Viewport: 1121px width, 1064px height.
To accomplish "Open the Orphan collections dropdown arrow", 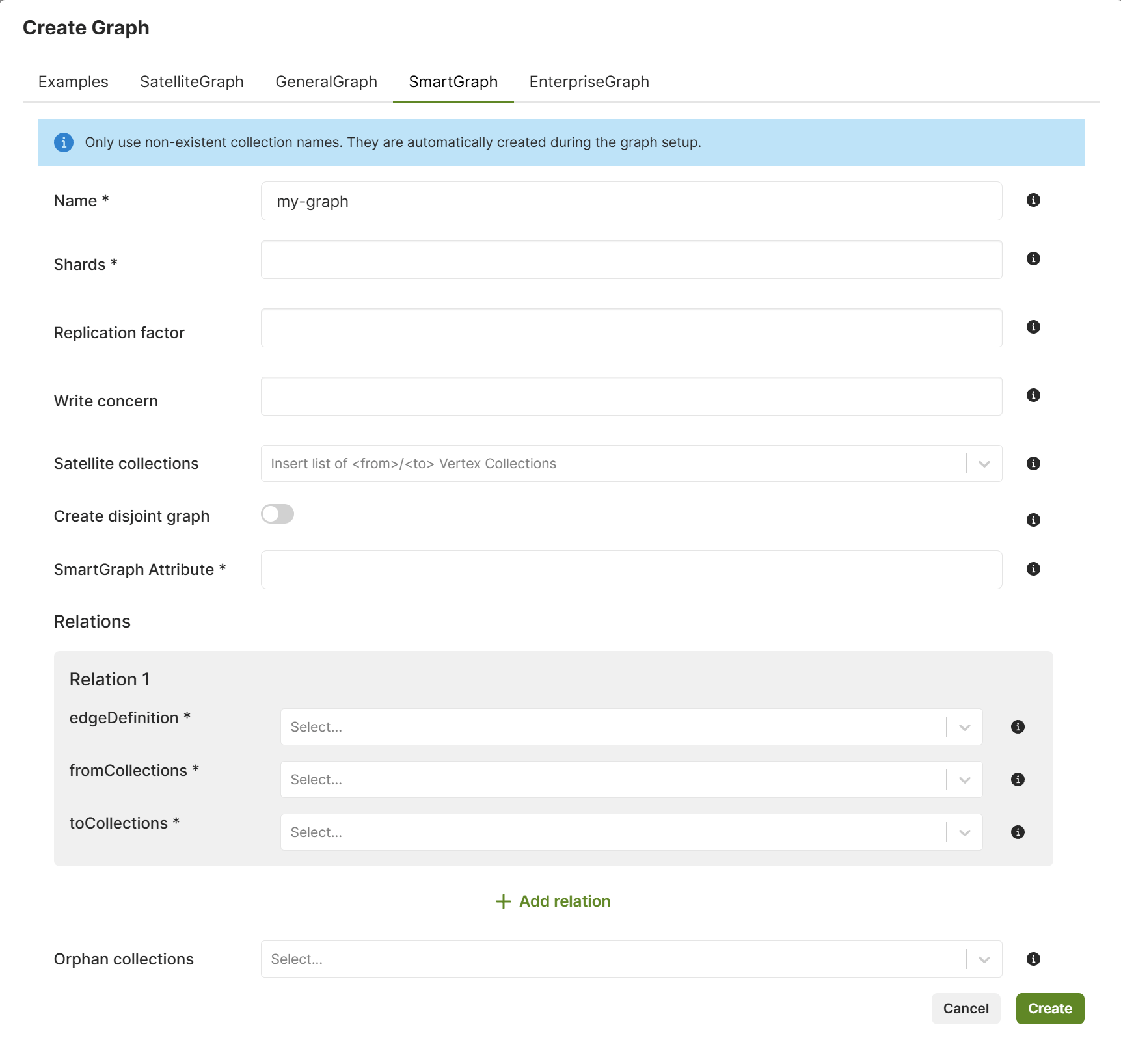I will coord(984,959).
